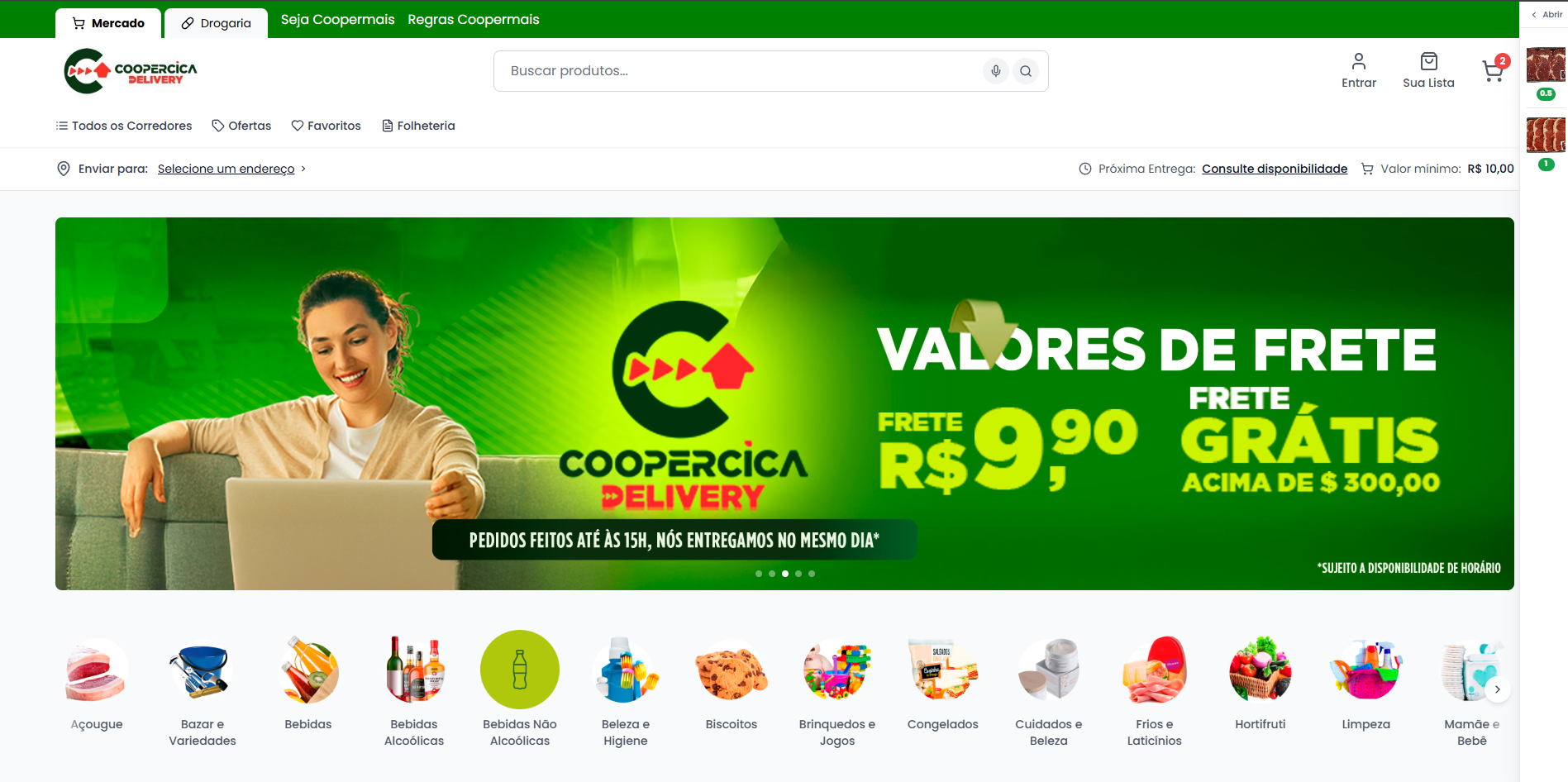Click the magnifier search icon

click(x=1026, y=71)
